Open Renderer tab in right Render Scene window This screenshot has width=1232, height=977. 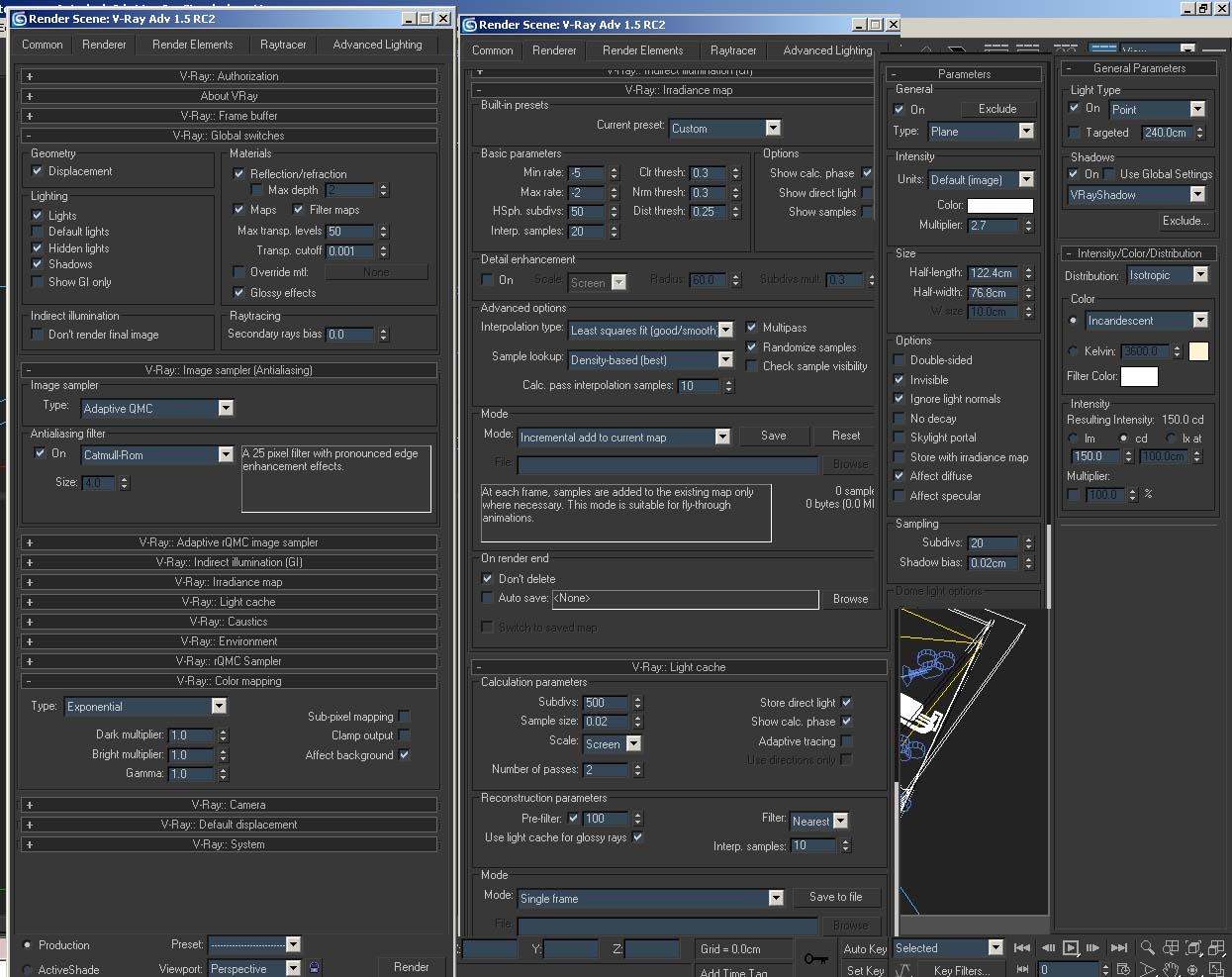554,50
